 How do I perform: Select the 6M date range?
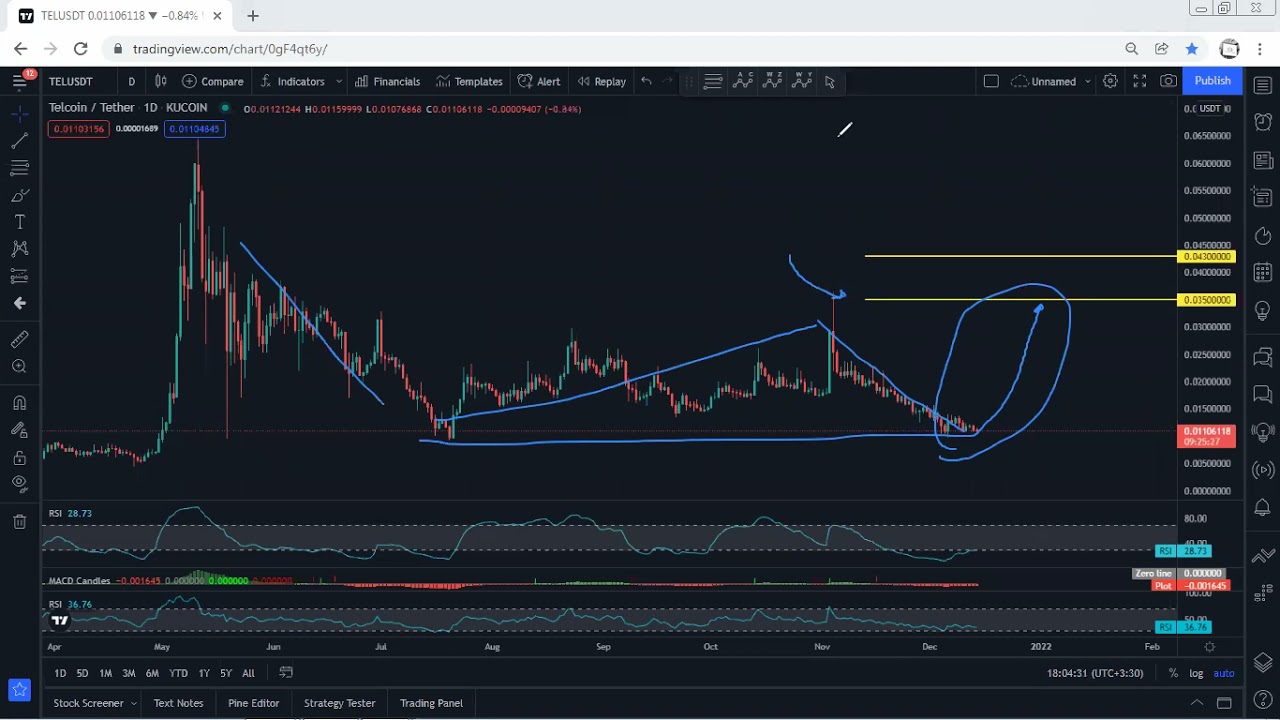(152, 673)
